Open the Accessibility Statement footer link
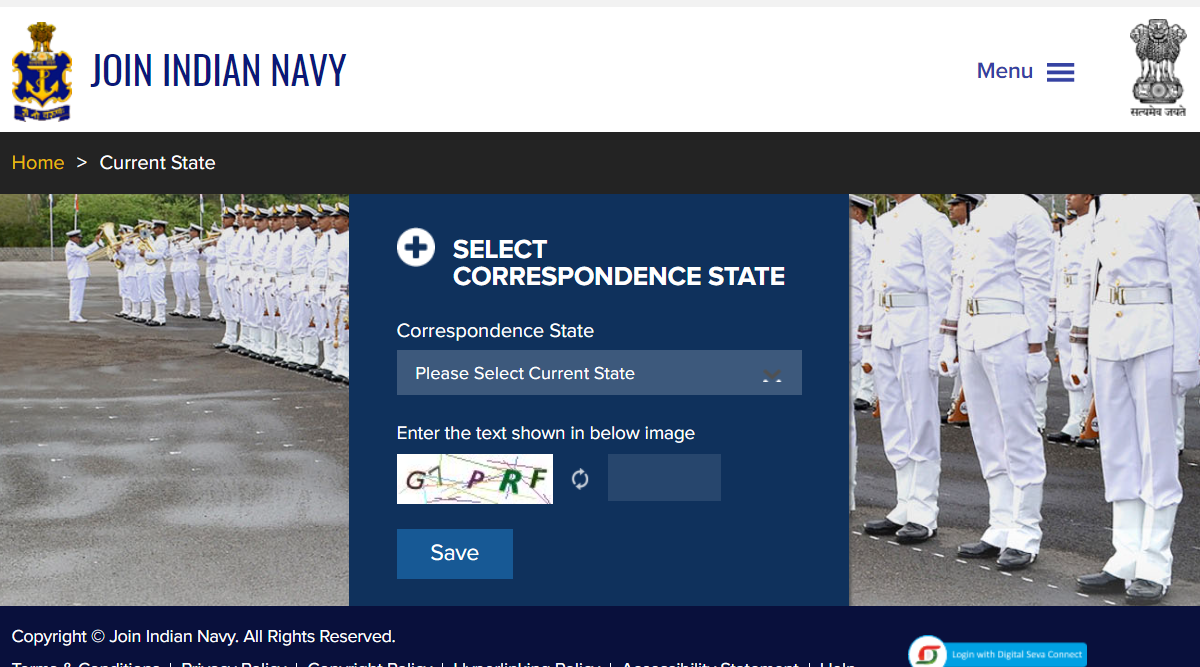Image resolution: width=1200 pixels, height=667 pixels. point(710,664)
